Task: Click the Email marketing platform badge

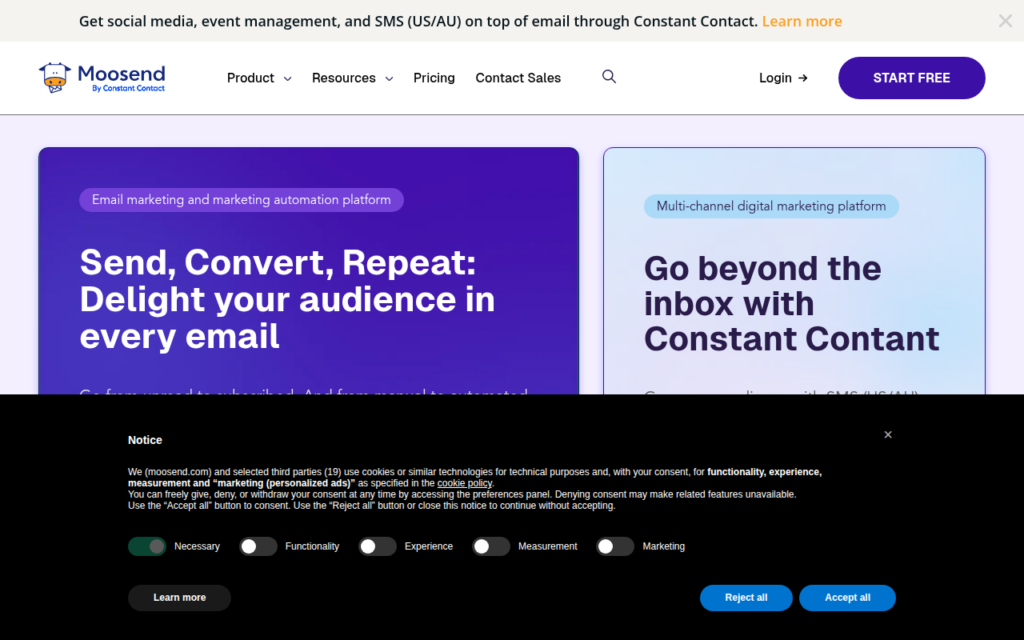Action: point(241,200)
